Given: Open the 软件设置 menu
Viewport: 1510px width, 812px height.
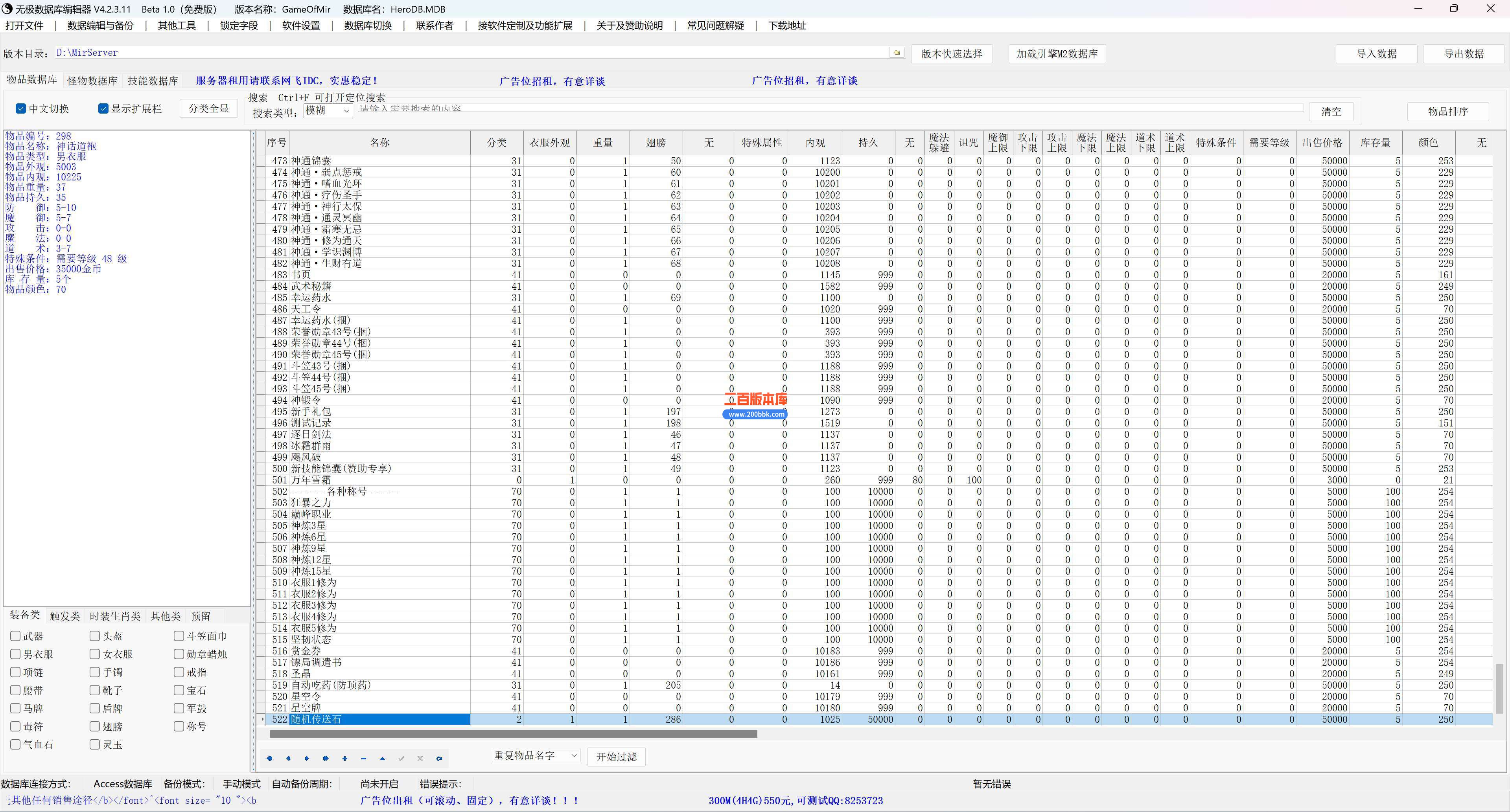Looking at the screenshot, I should [301, 25].
